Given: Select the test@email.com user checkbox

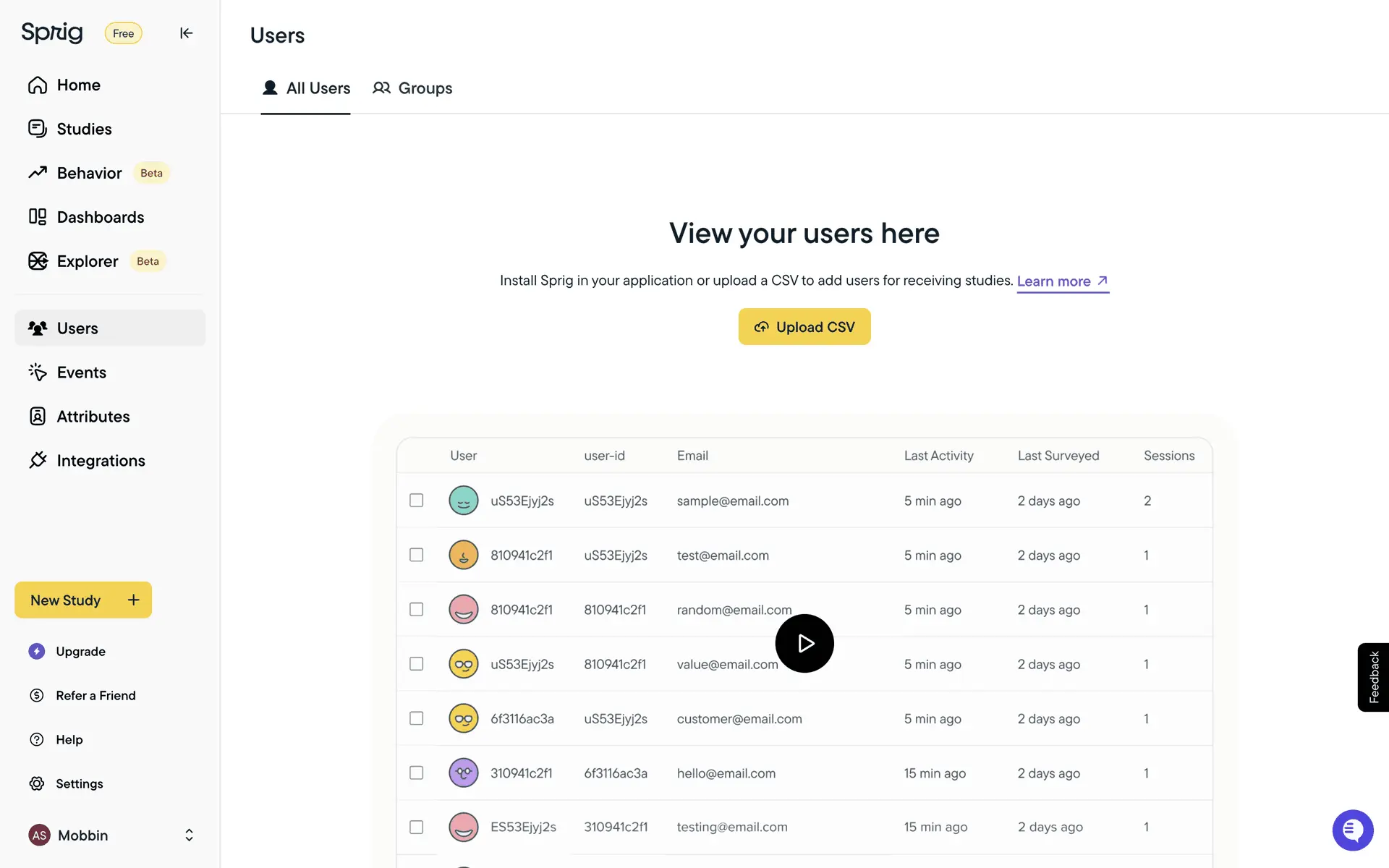Looking at the screenshot, I should 416,555.
